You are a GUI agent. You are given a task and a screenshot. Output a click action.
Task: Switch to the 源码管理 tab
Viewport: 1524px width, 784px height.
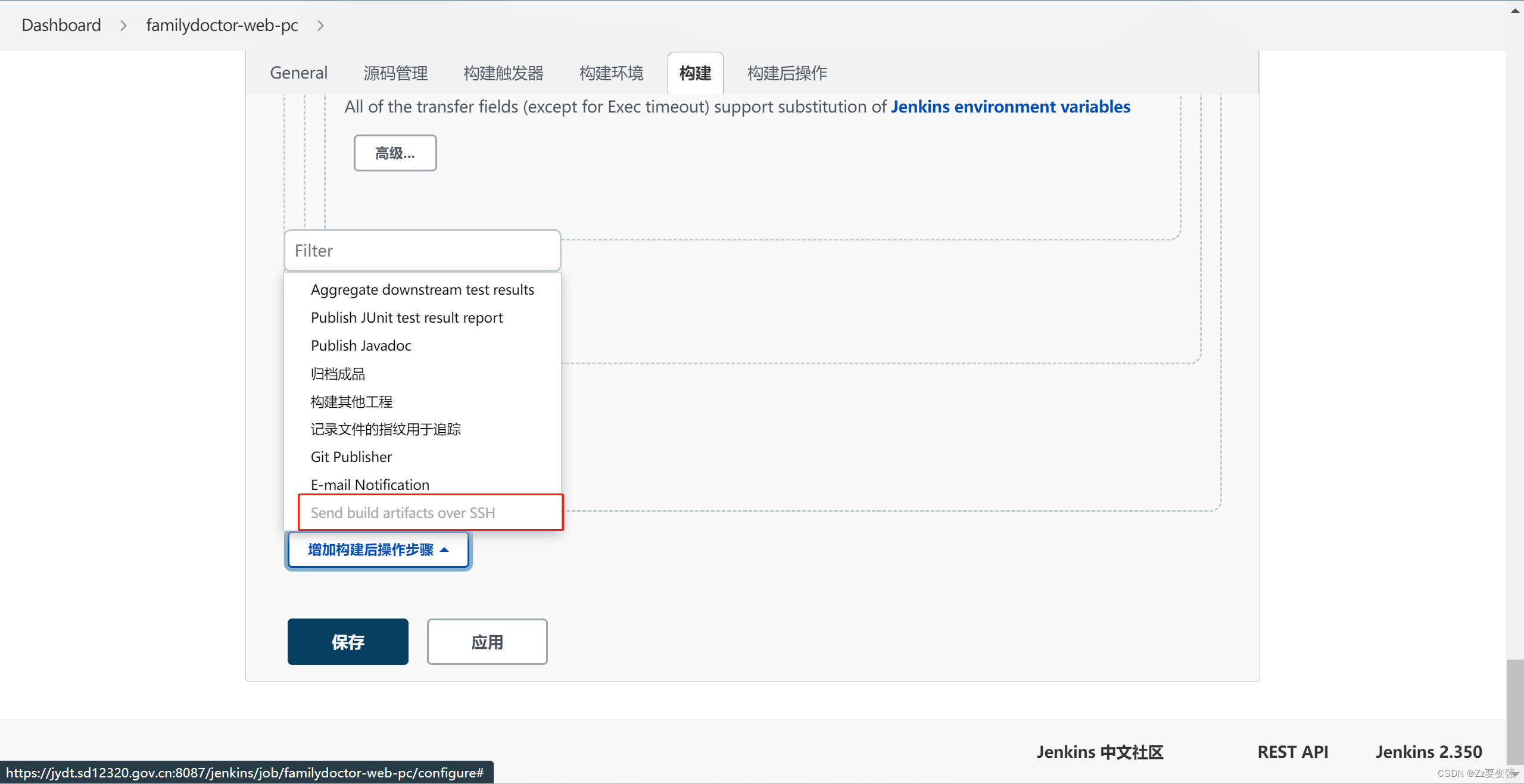(395, 72)
